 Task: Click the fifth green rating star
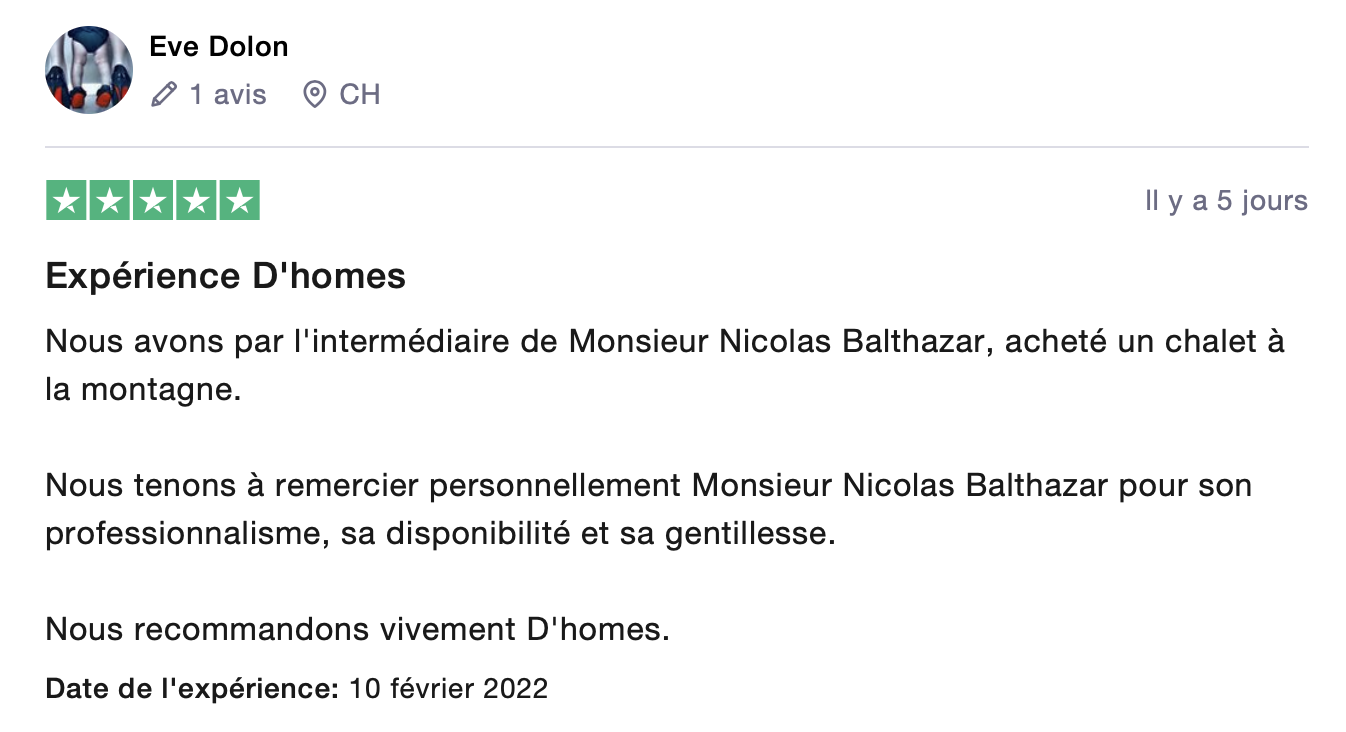coord(239,201)
